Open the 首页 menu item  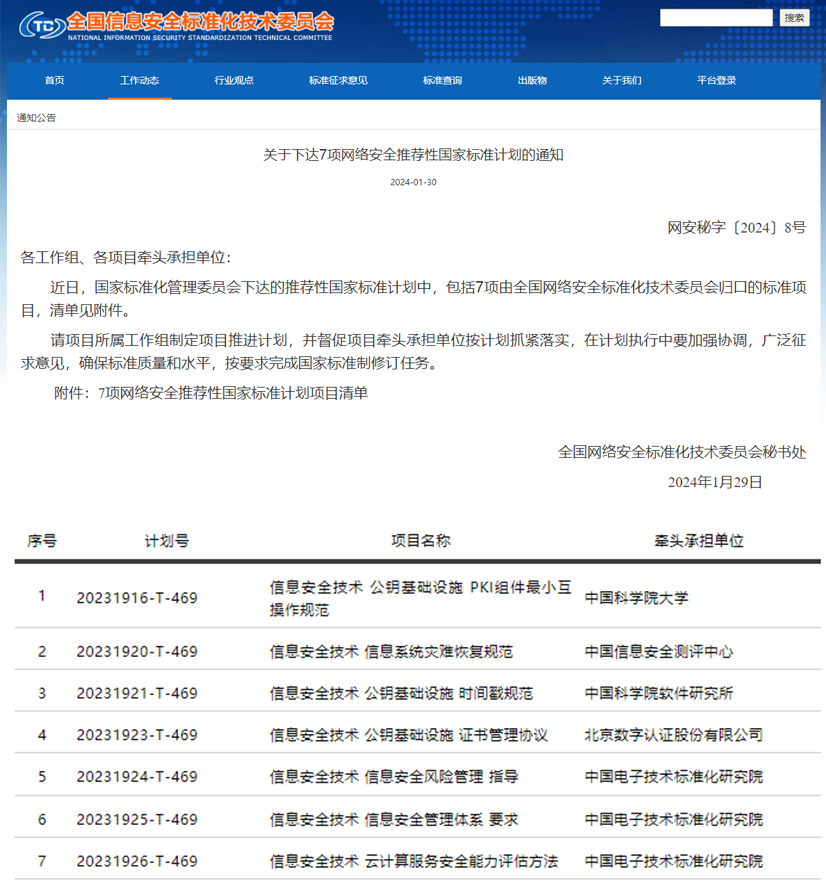click(x=55, y=80)
